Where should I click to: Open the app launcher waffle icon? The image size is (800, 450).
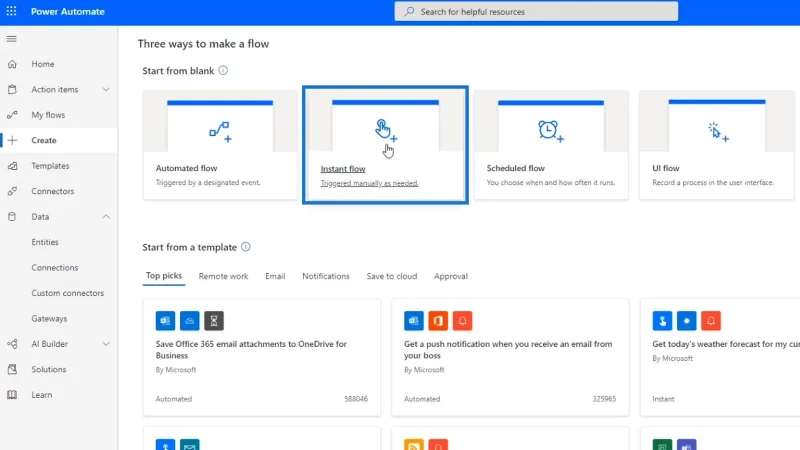click(11, 11)
